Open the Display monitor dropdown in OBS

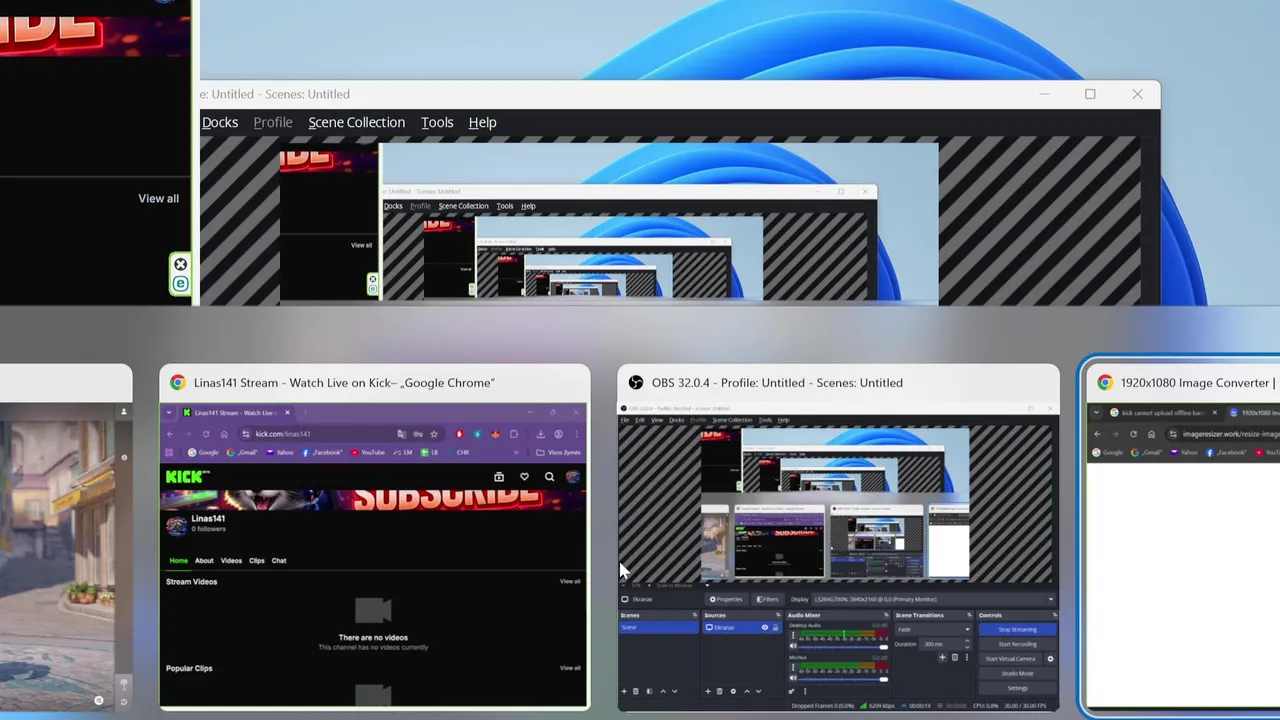tap(934, 599)
